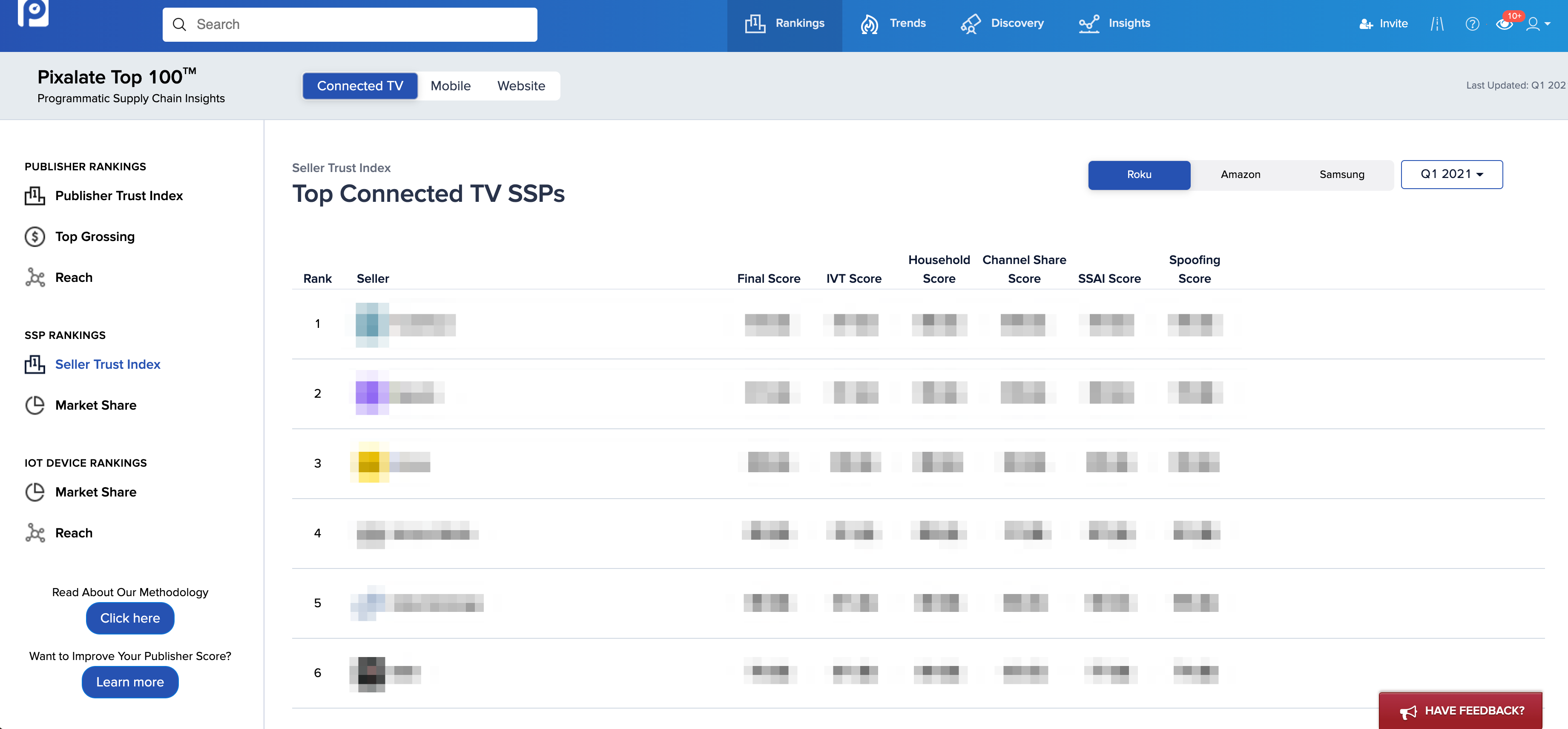
Task: Sort by Seller column header
Action: [373, 279]
